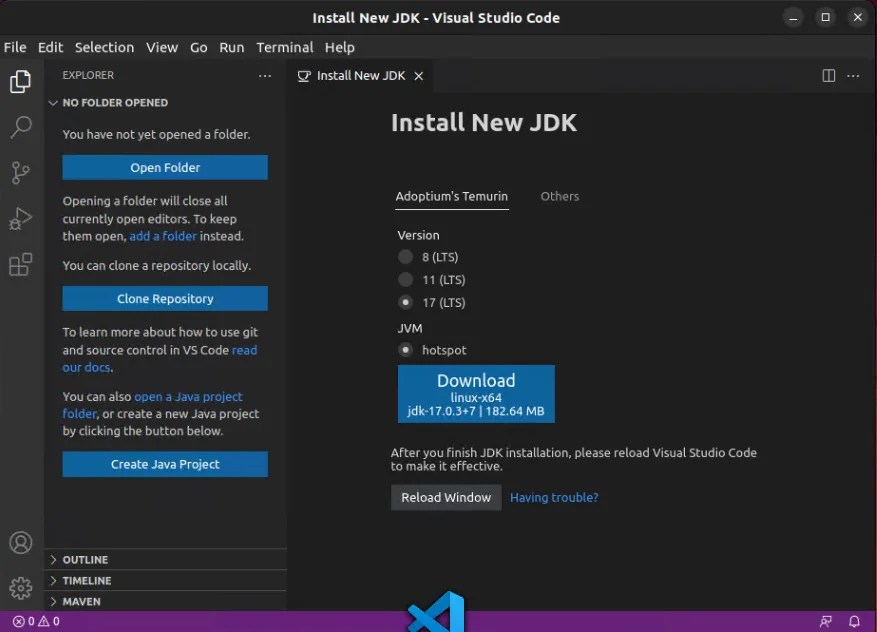The image size is (877, 632).
Task: Open the Having trouble? link
Action: 553,497
